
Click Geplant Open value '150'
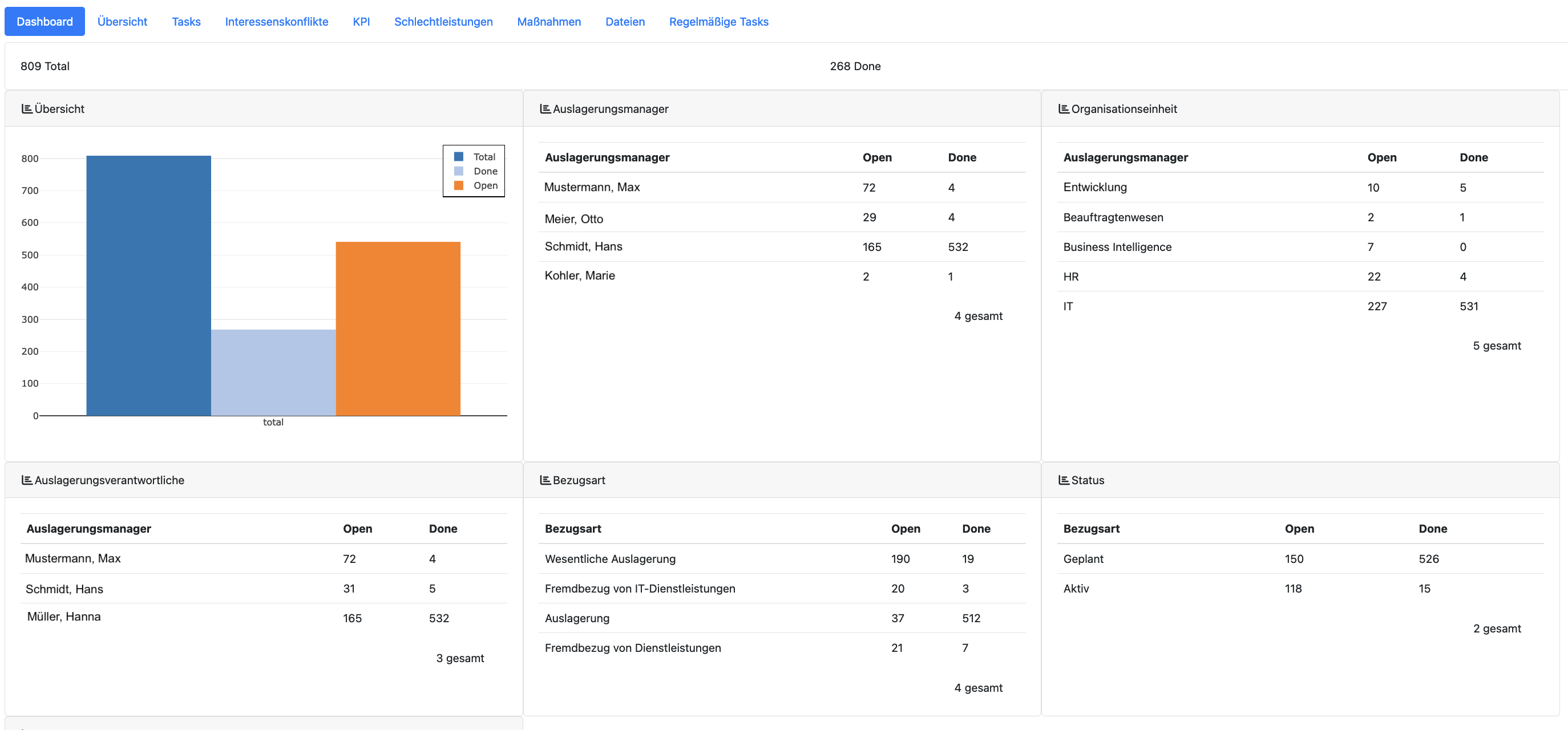[x=1294, y=559]
